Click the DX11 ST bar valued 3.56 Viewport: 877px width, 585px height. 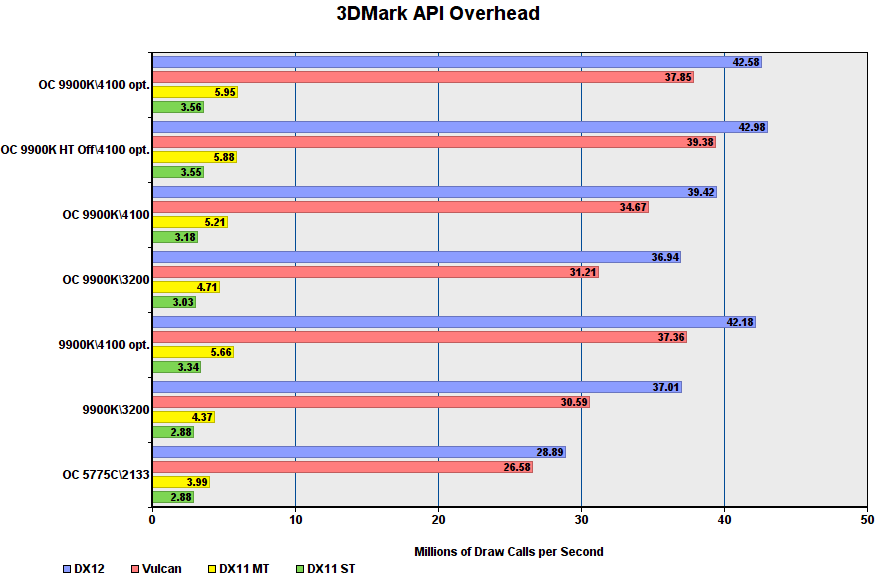[x=178, y=107]
